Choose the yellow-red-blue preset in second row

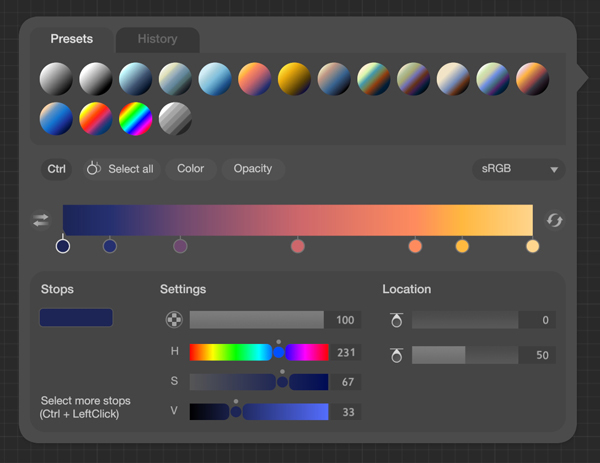coord(96,119)
